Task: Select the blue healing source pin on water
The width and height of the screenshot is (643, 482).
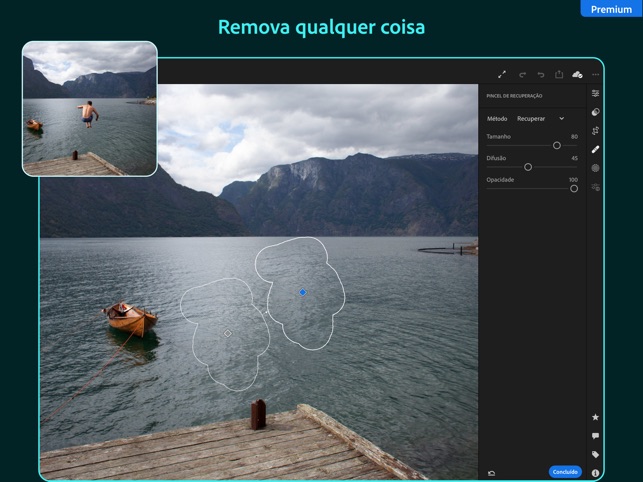Action: pos(303,292)
